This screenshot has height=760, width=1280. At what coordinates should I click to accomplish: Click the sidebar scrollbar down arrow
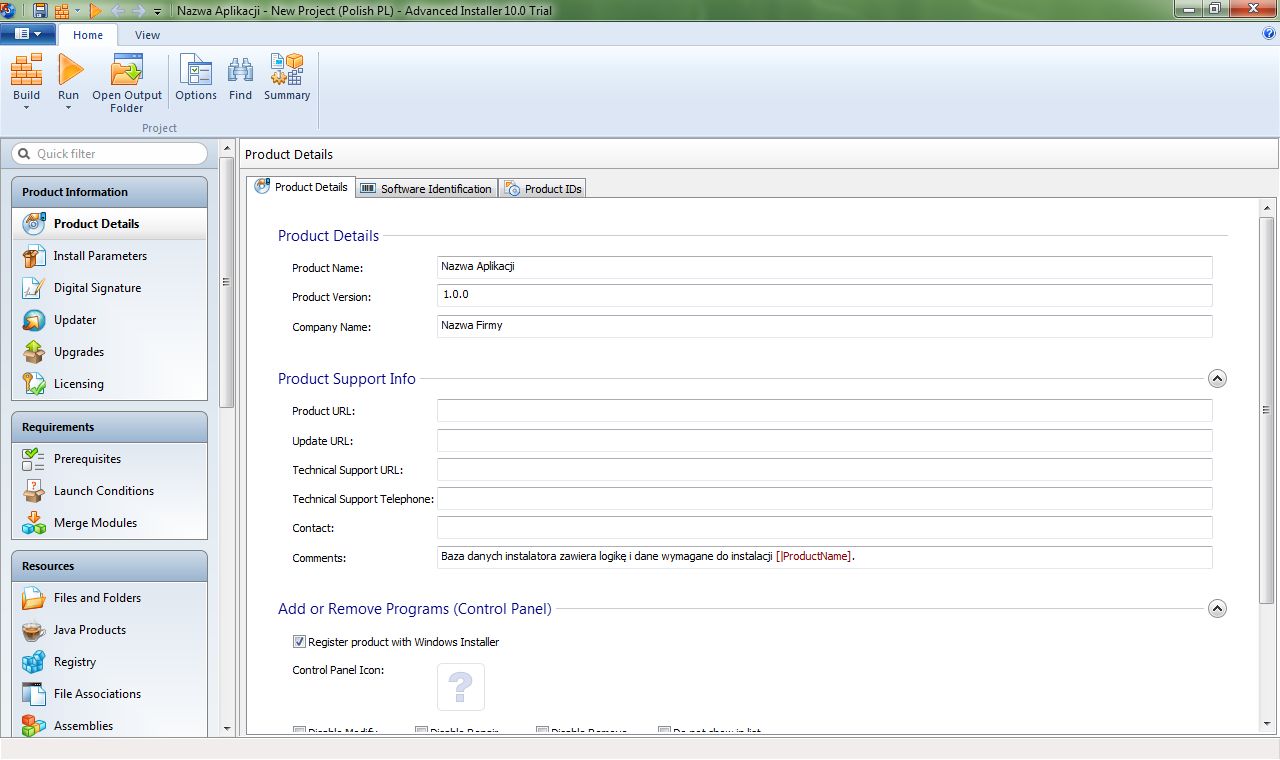(226, 729)
